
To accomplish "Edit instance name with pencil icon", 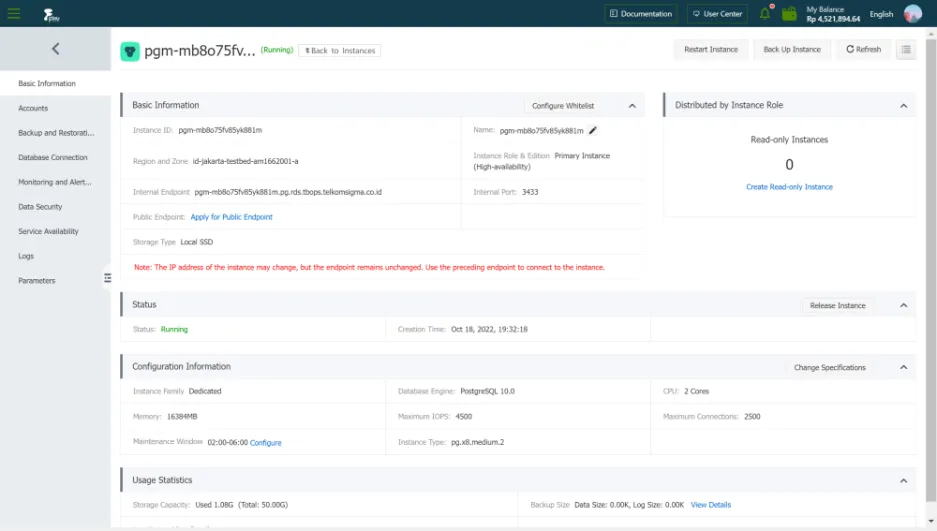I will click(593, 130).
